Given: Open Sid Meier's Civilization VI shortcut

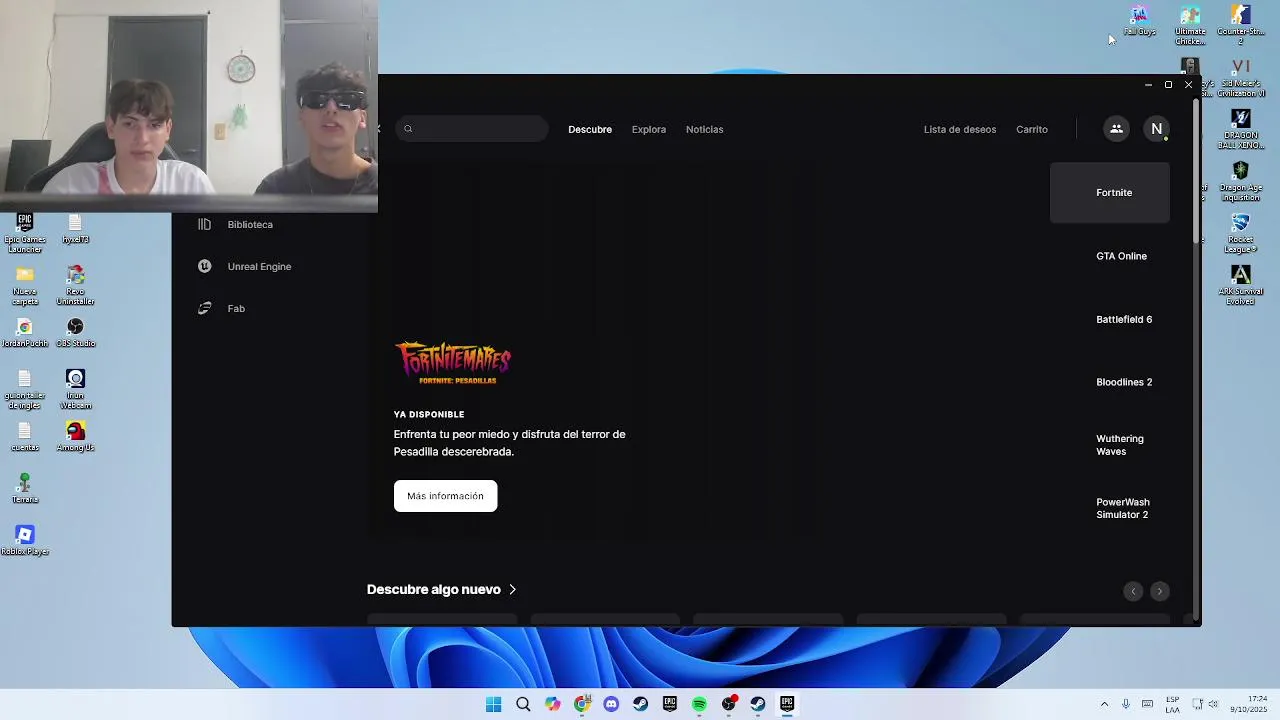Looking at the screenshot, I should click(1241, 78).
